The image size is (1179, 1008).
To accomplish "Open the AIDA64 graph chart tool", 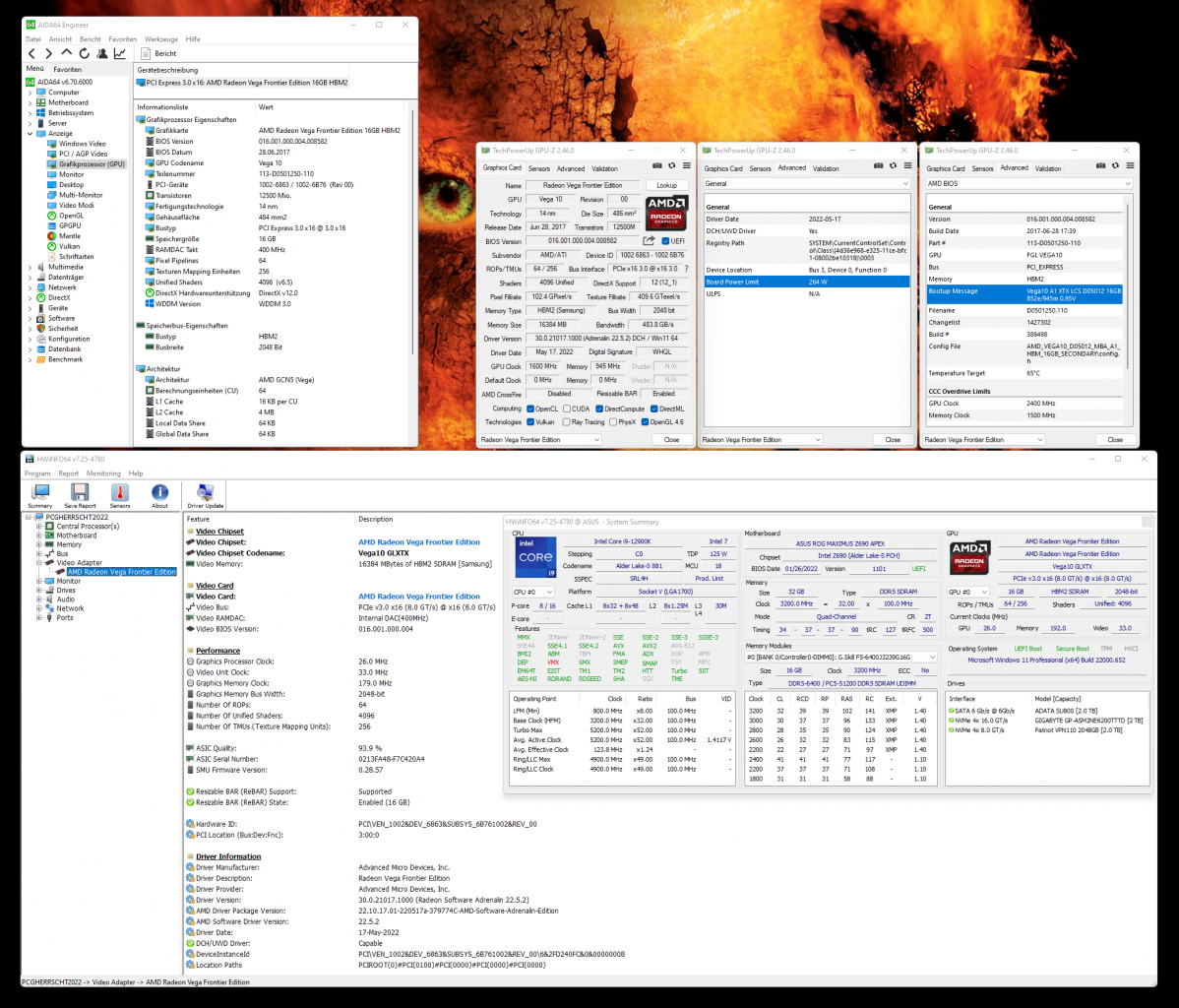I will click(119, 53).
